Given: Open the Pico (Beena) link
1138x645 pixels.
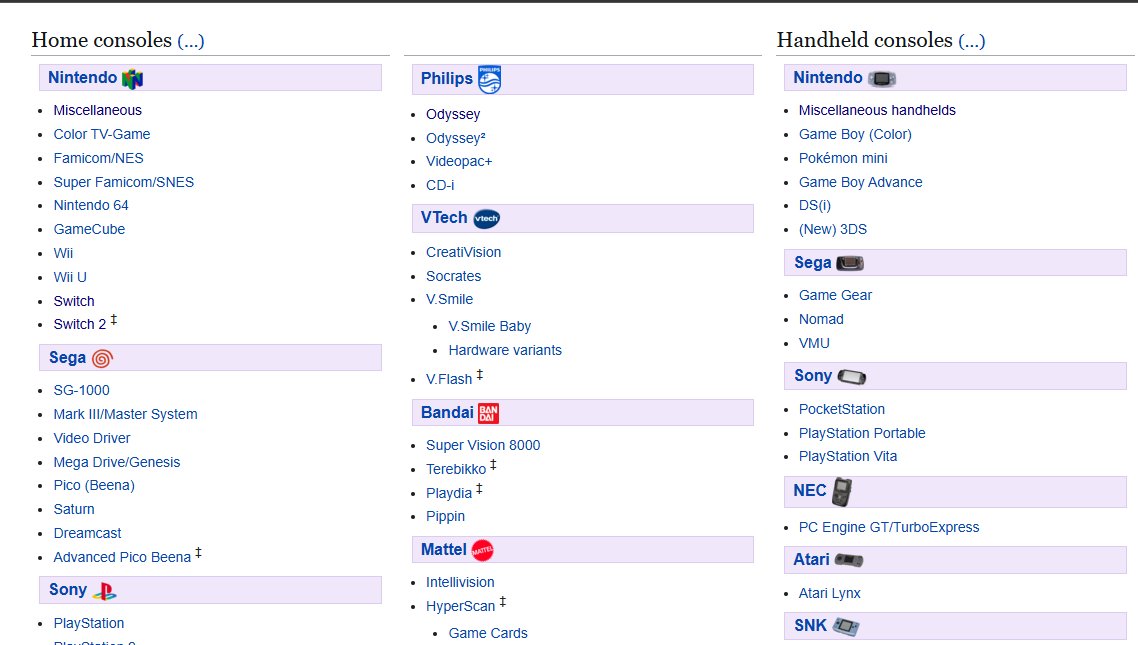Looking at the screenshot, I should pos(94,485).
